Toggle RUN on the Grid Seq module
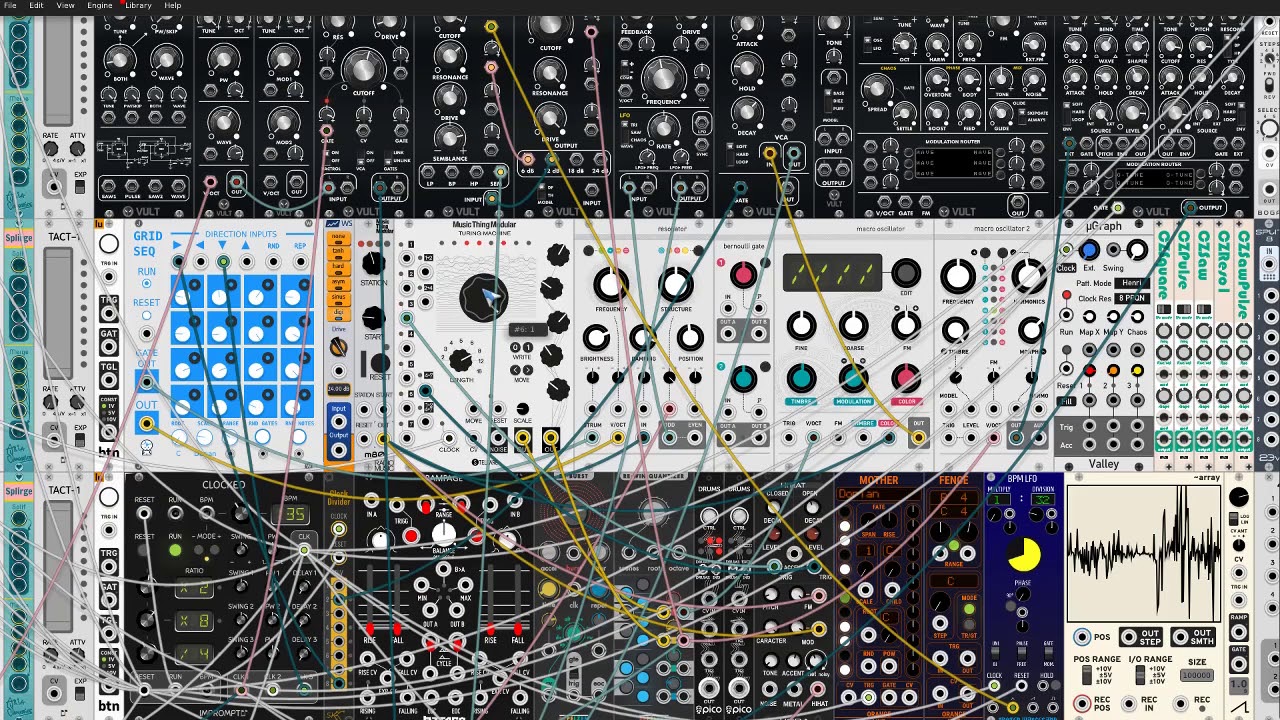The image size is (1280, 720). tap(146, 283)
